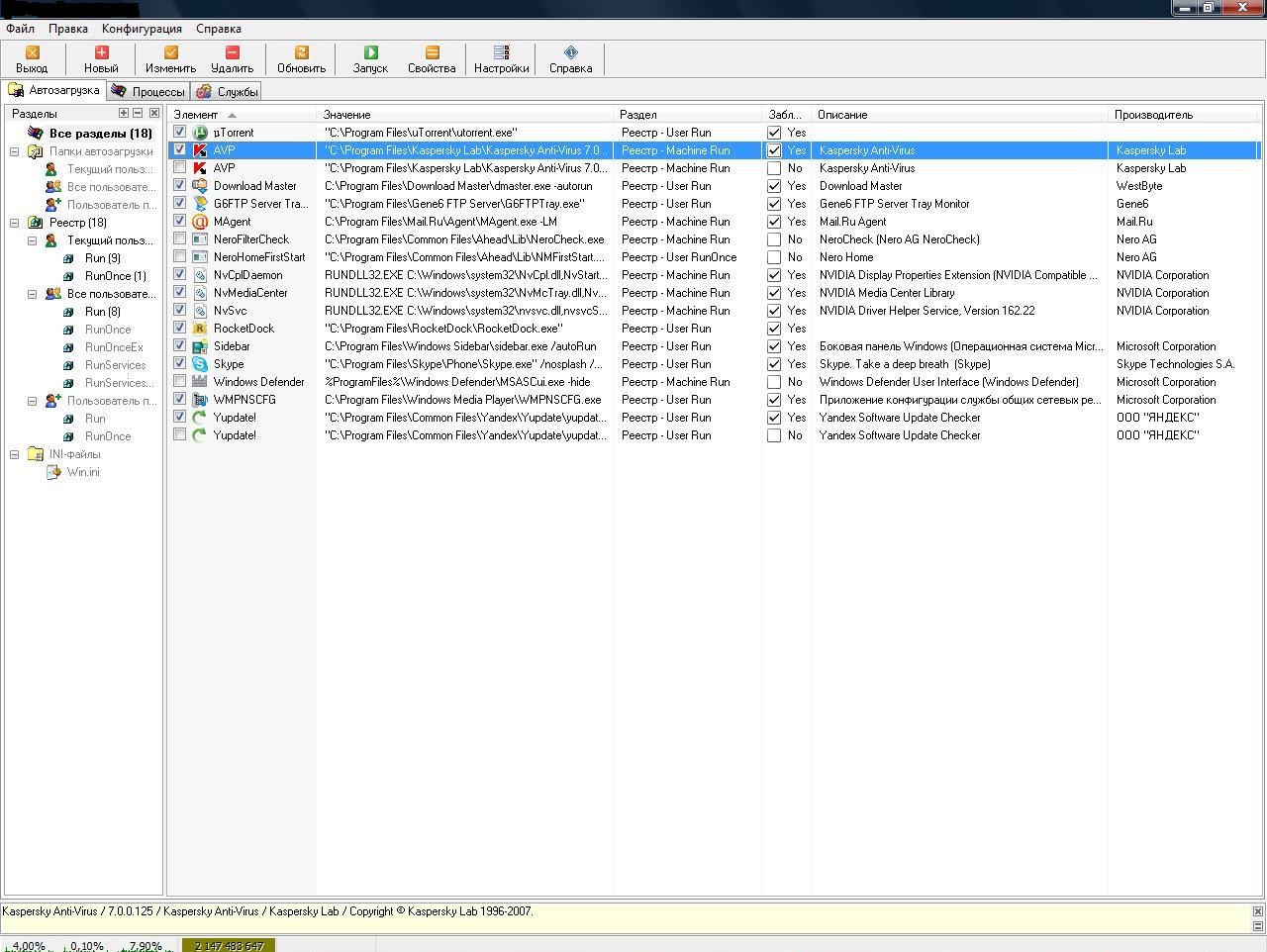1267x952 pixels.
Task: Uncheck the NvSvc startup checkbox
Action: click(179, 310)
